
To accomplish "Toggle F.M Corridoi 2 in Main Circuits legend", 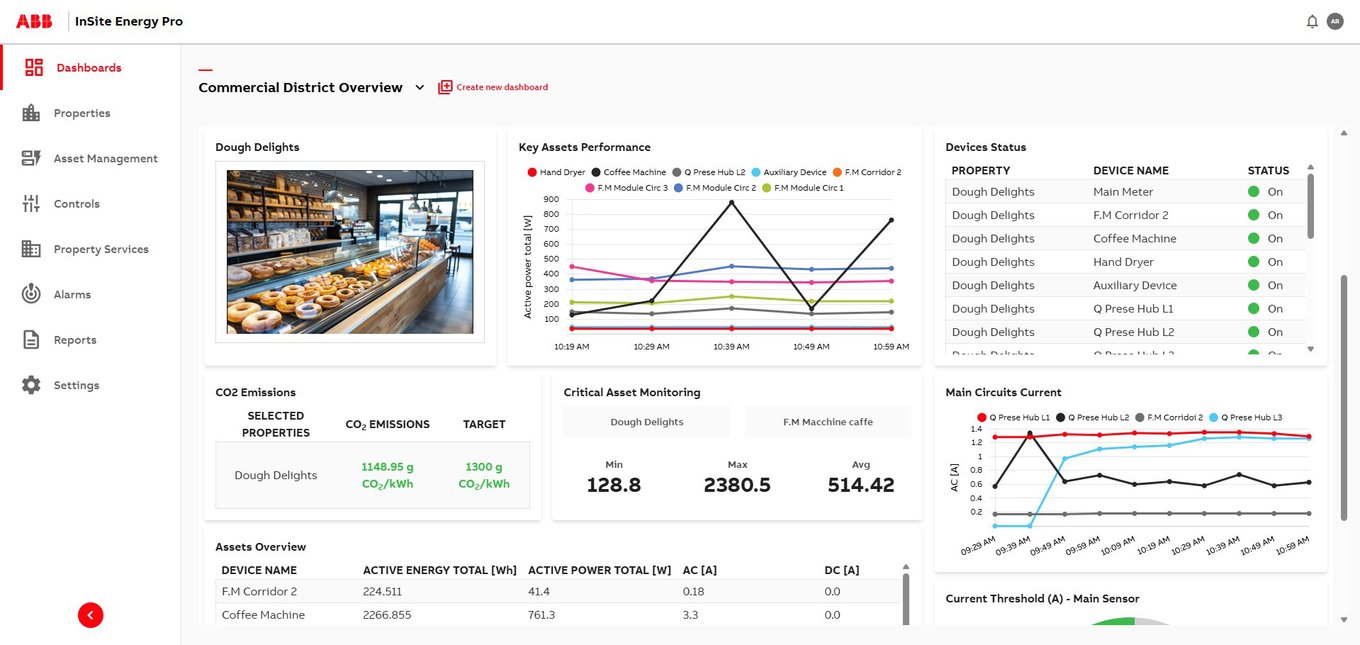I will tap(1169, 417).
